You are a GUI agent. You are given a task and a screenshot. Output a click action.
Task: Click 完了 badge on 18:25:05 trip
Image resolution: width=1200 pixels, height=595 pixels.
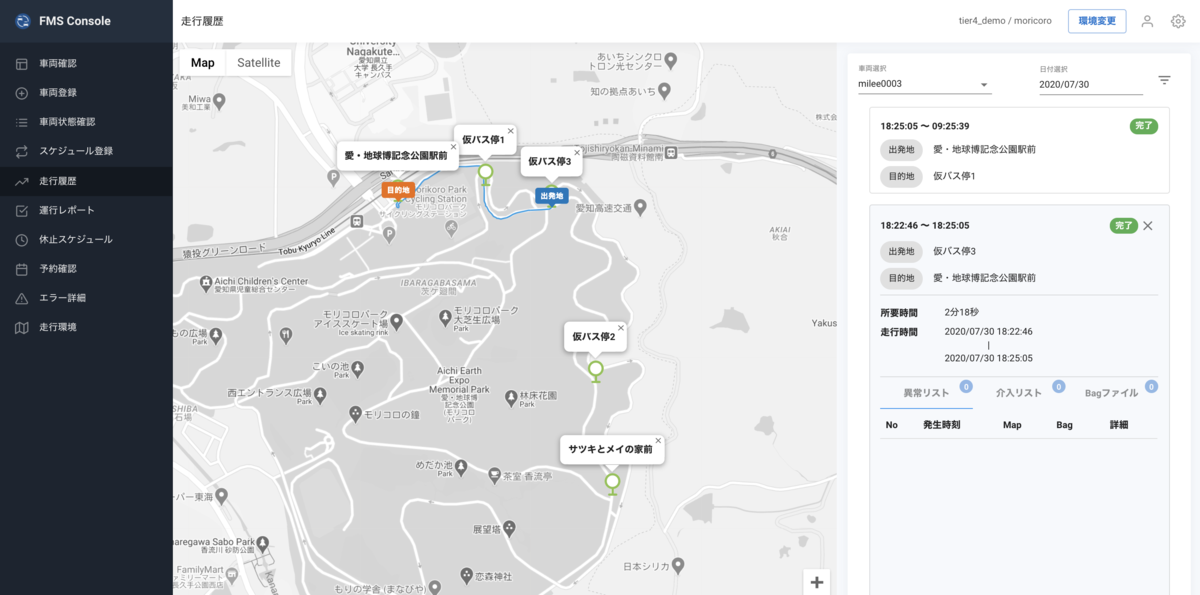click(x=1144, y=126)
